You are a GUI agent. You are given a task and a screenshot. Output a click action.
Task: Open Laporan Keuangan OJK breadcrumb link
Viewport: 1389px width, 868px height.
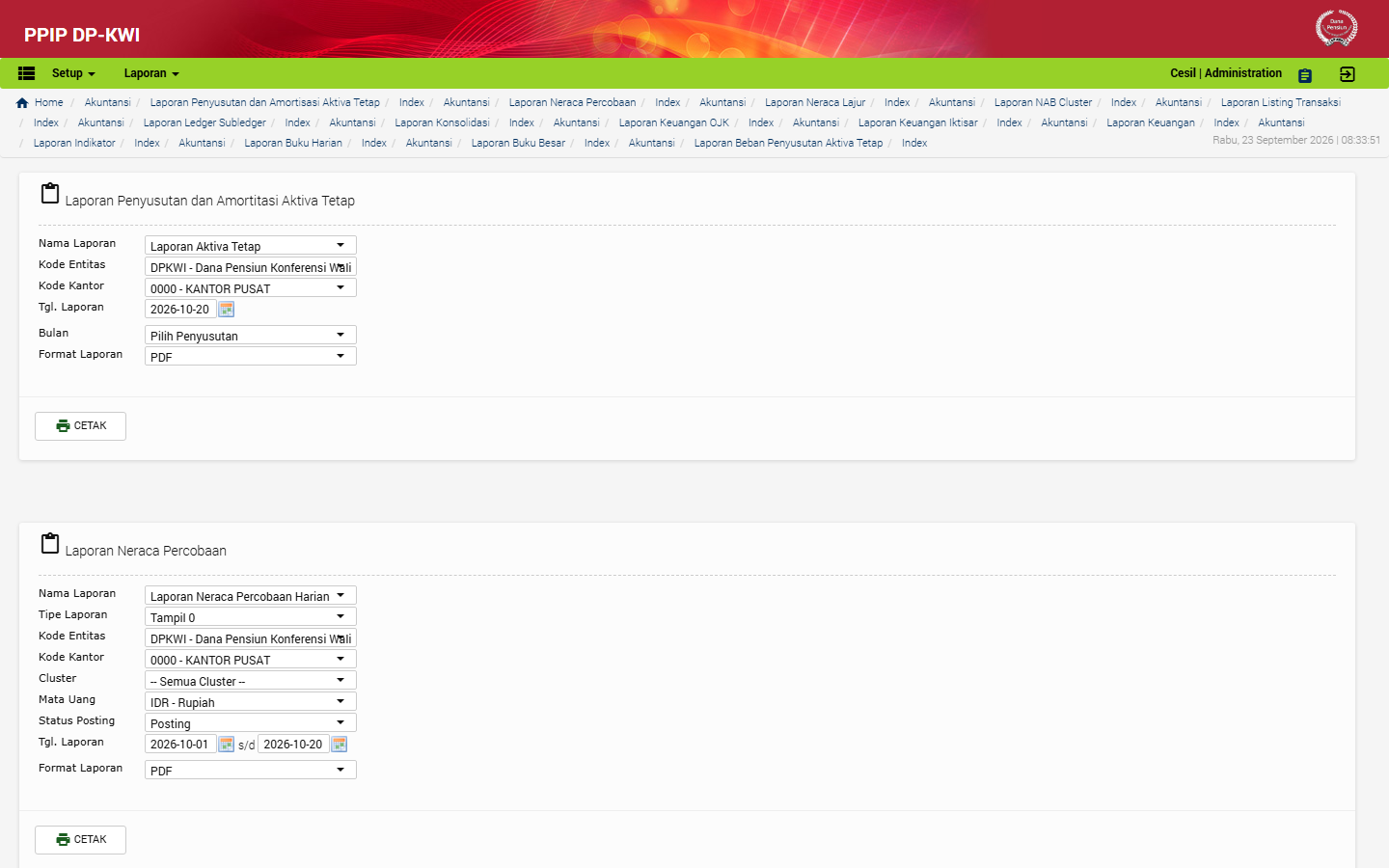click(x=674, y=122)
